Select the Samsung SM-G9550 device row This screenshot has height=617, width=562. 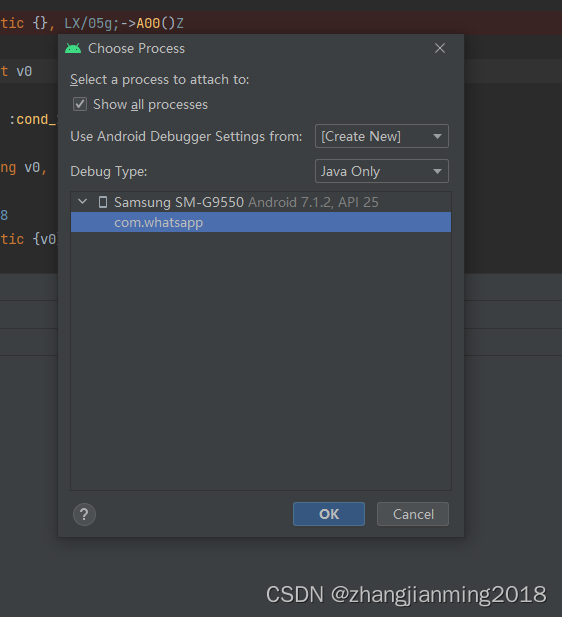[x=261, y=202]
